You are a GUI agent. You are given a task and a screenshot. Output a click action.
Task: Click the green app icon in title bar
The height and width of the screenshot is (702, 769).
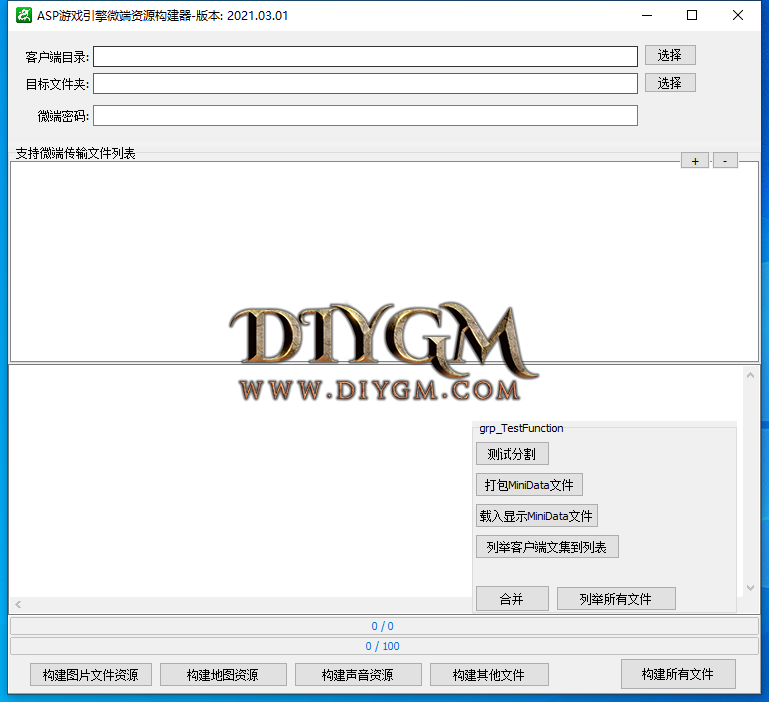tap(24, 15)
